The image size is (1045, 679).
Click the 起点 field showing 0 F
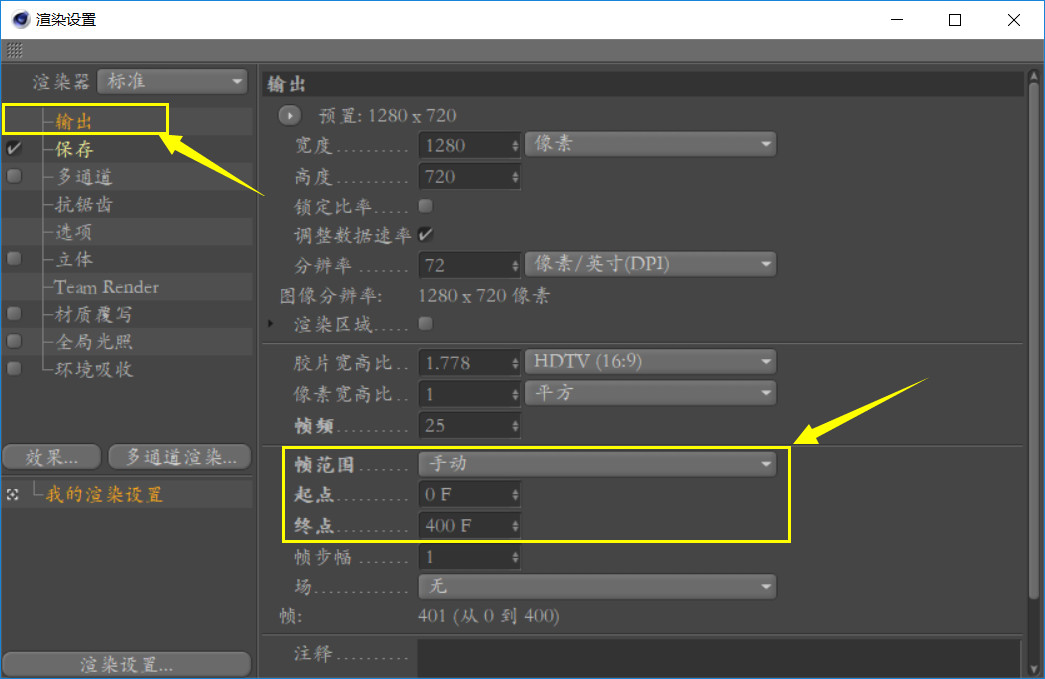tap(465, 494)
